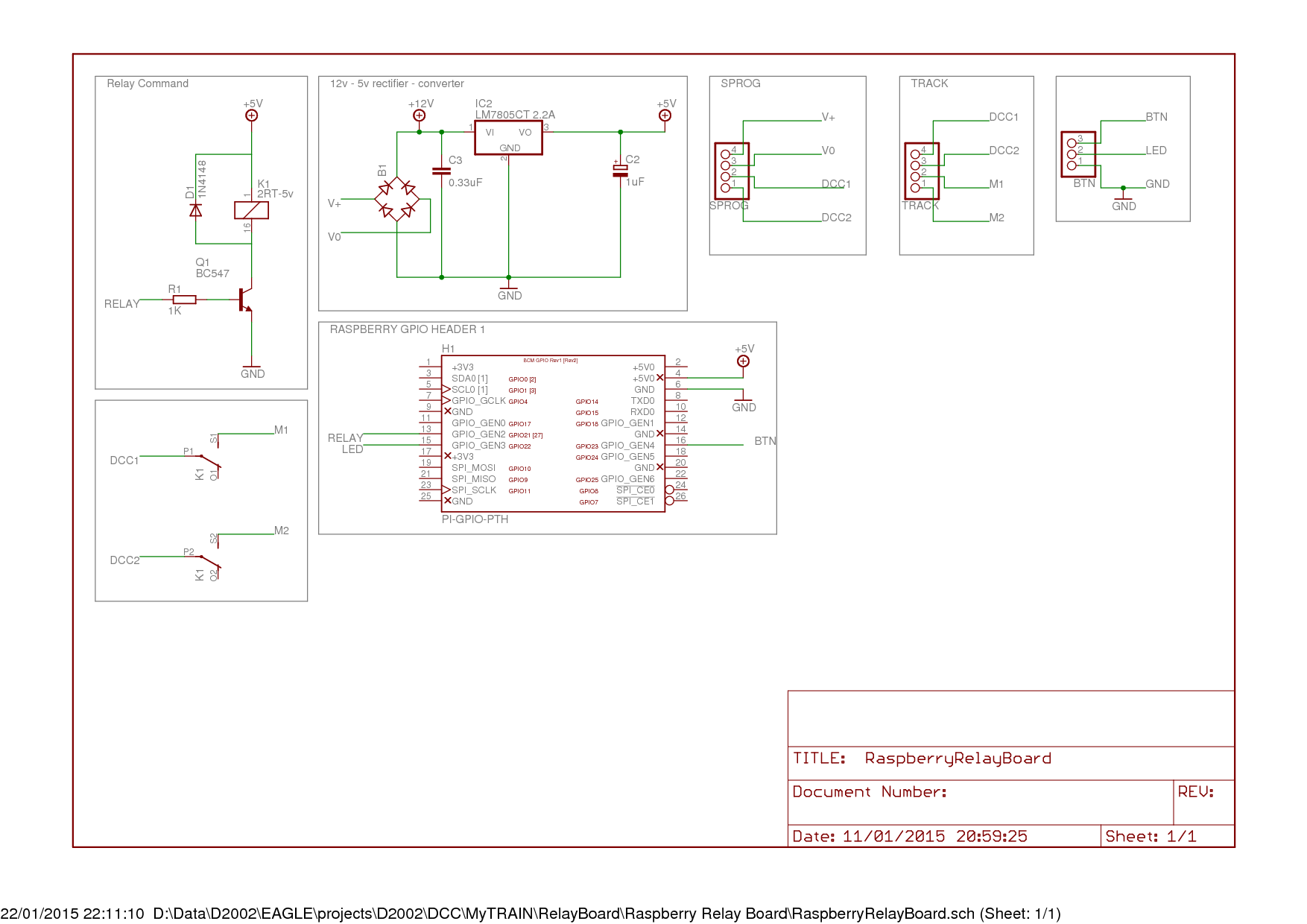Click the '1N4148' diode value text

click(202, 179)
